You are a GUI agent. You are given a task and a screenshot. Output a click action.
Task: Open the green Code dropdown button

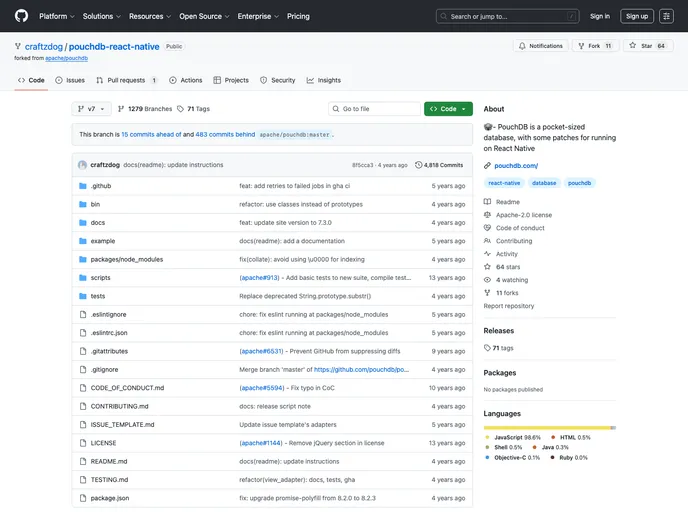click(448, 109)
